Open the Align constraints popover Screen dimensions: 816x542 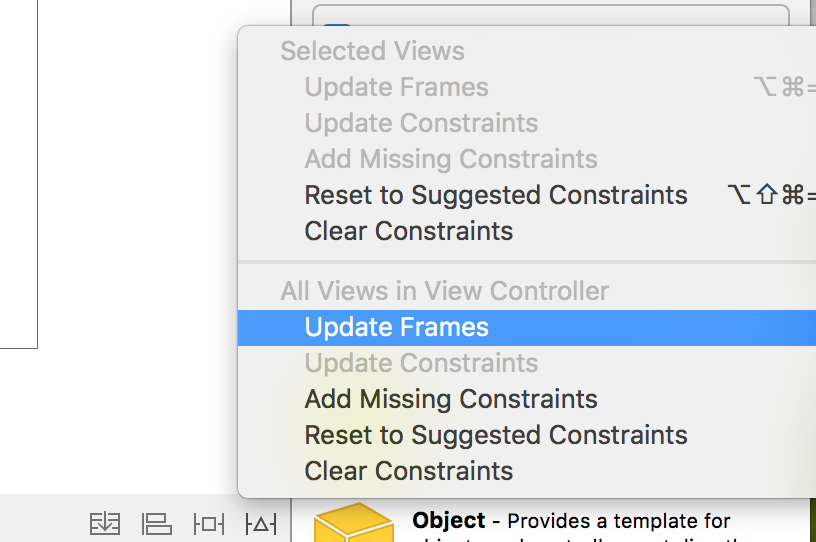pos(157,522)
